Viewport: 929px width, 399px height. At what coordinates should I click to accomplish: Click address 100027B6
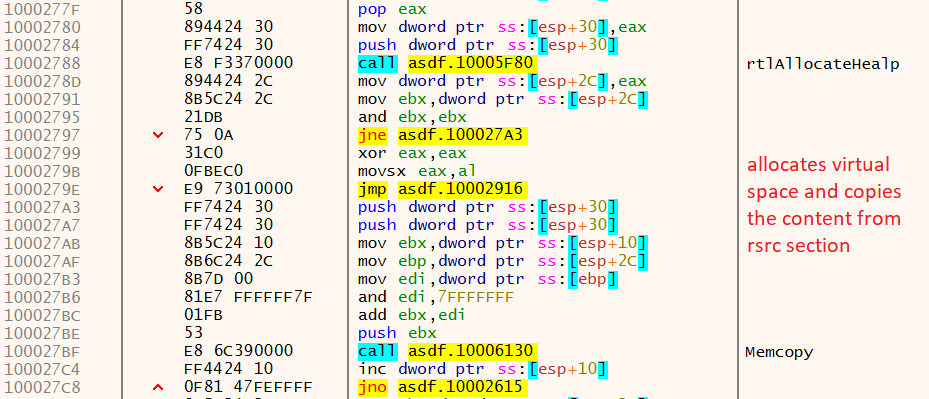(x=42, y=297)
